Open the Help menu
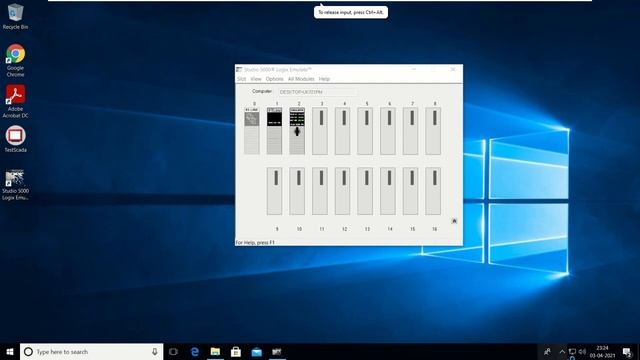640x360 pixels. (324, 79)
